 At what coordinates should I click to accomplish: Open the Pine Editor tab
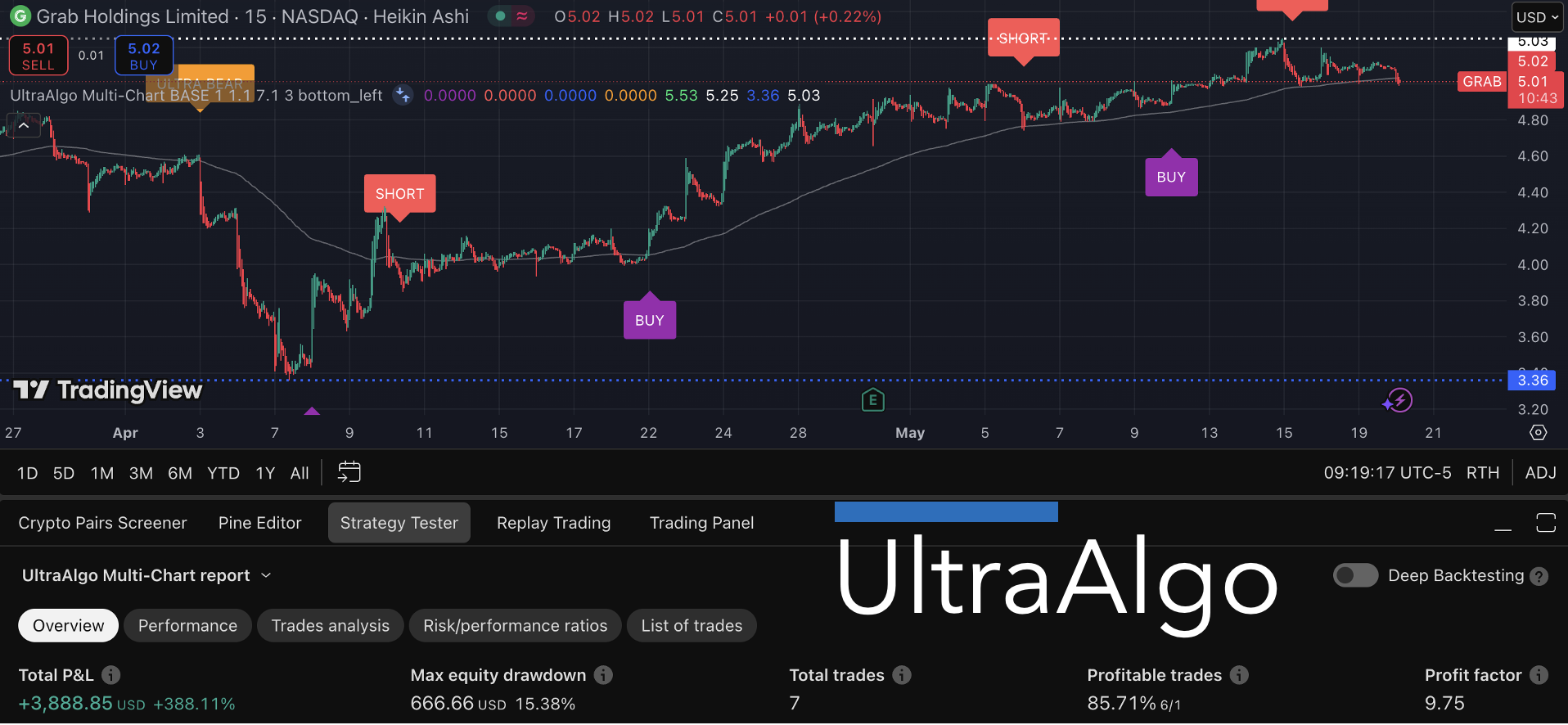(259, 523)
